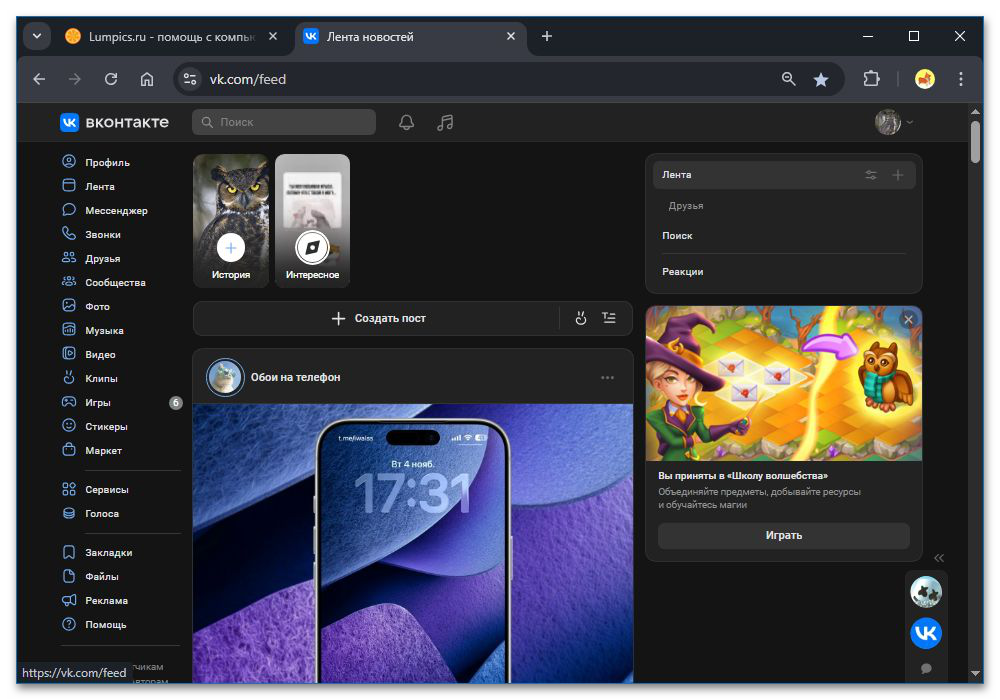Click the Стикеры smiley icon
Screen dimensions: 1000x700
[69, 426]
